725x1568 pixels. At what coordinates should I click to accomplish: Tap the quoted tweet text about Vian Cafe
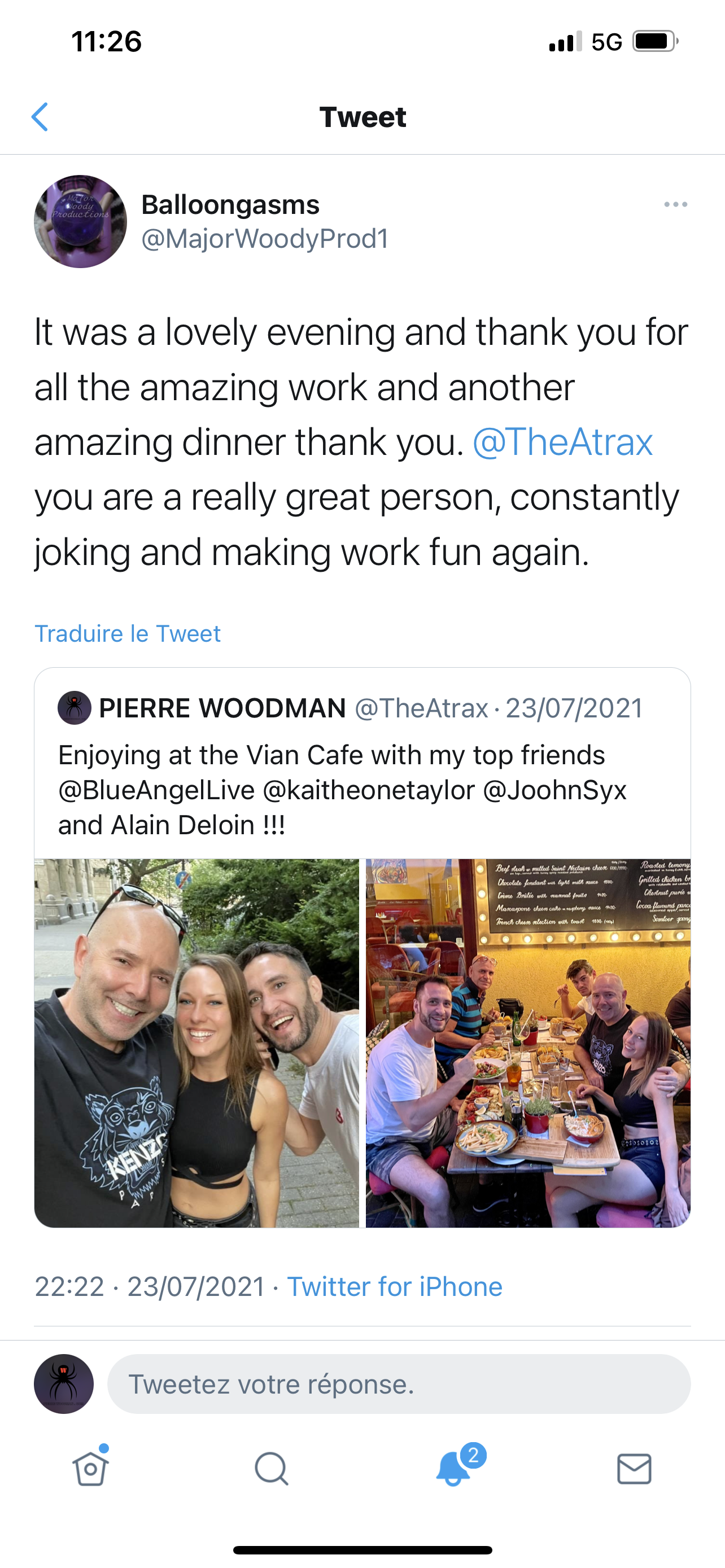pyautogui.click(x=342, y=790)
